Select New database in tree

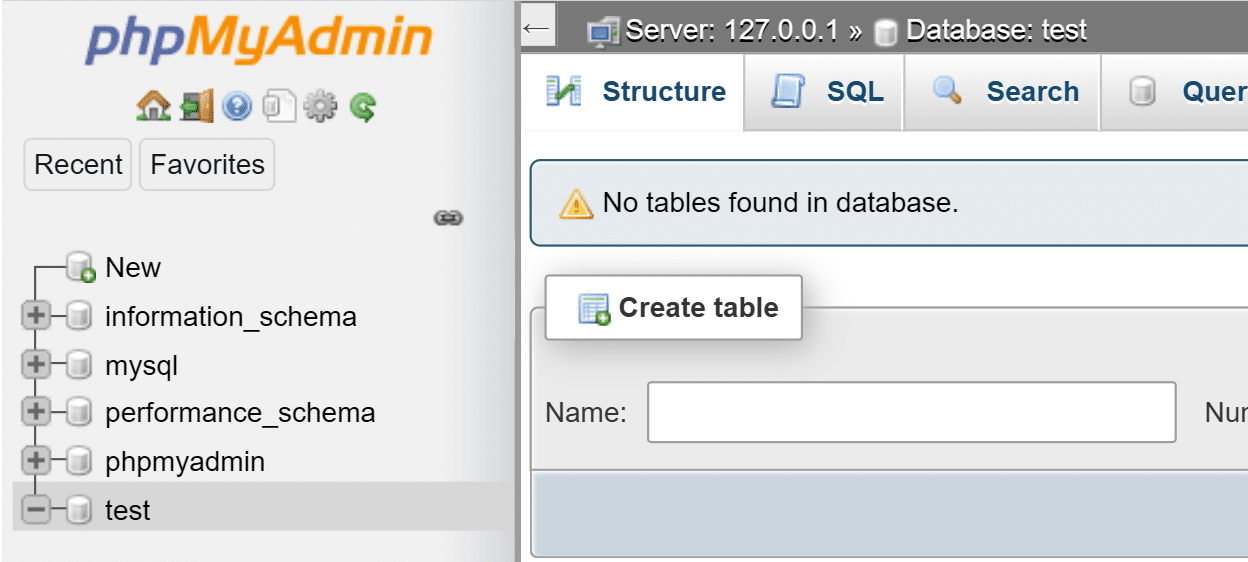[x=132, y=268]
